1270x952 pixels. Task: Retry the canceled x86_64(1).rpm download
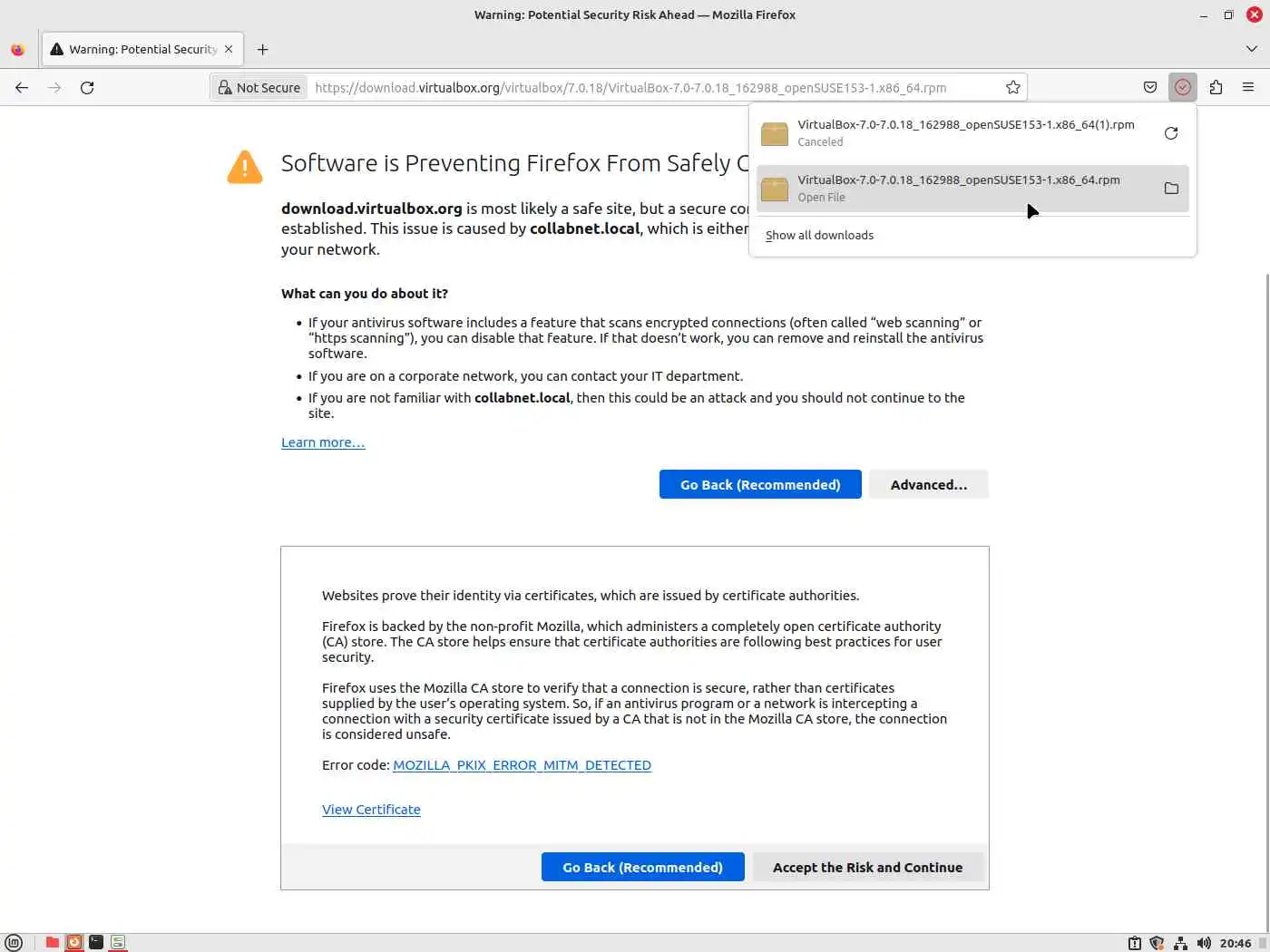tap(1171, 133)
